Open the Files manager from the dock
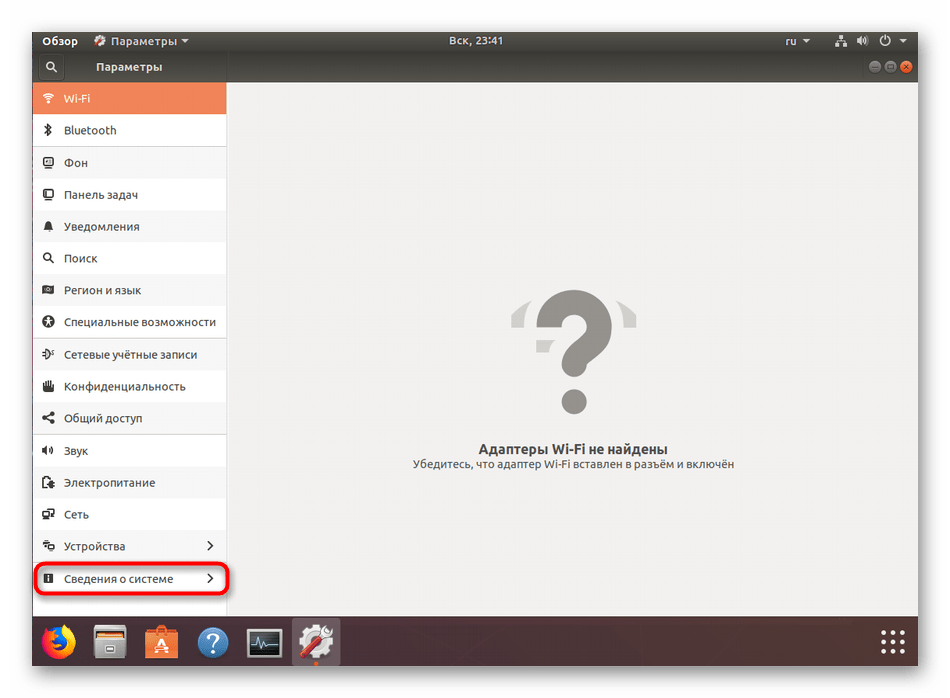 (109, 642)
